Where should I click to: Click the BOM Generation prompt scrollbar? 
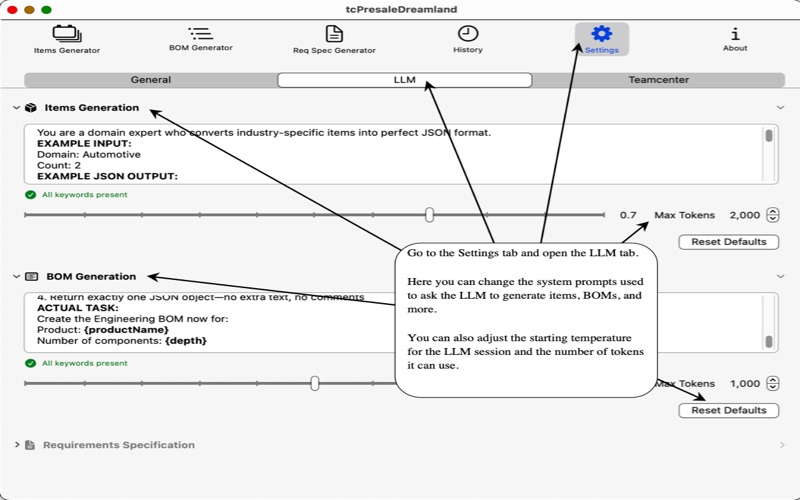click(x=769, y=341)
